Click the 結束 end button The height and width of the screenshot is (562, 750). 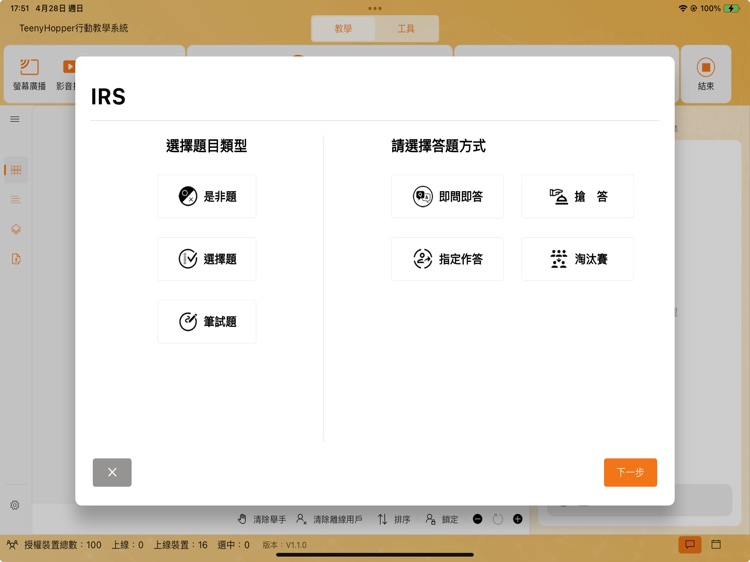click(x=706, y=74)
